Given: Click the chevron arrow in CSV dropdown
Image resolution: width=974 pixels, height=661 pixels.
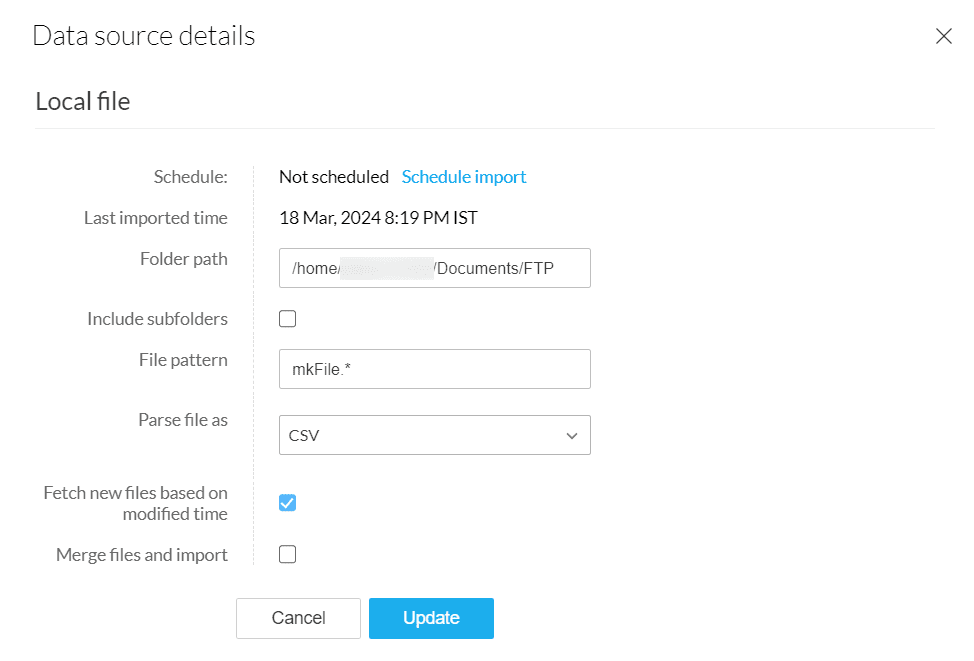Looking at the screenshot, I should pyautogui.click(x=572, y=436).
